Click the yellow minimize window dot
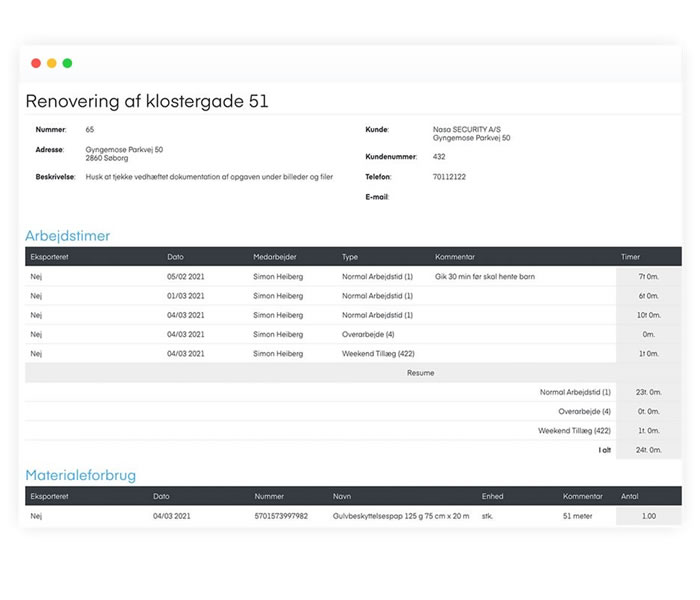Image resolution: width=700 pixels, height=600 pixels. 52,63
